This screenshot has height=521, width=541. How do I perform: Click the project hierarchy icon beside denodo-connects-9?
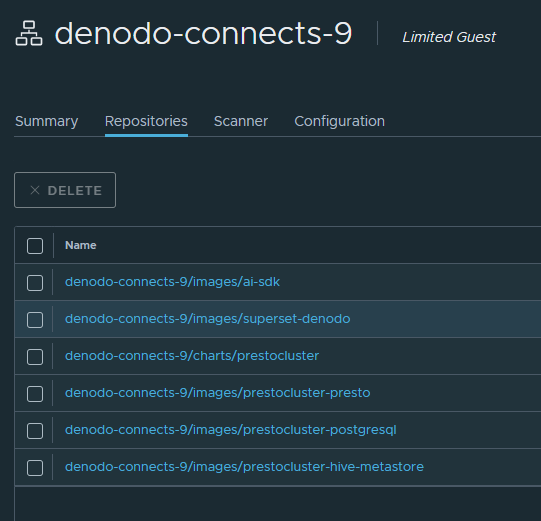click(x=29, y=33)
